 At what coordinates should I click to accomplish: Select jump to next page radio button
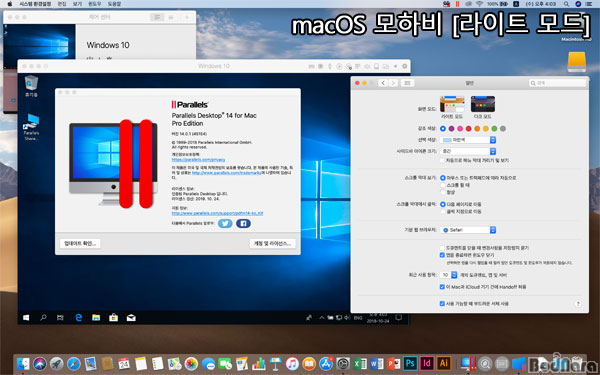(x=443, y=204)
